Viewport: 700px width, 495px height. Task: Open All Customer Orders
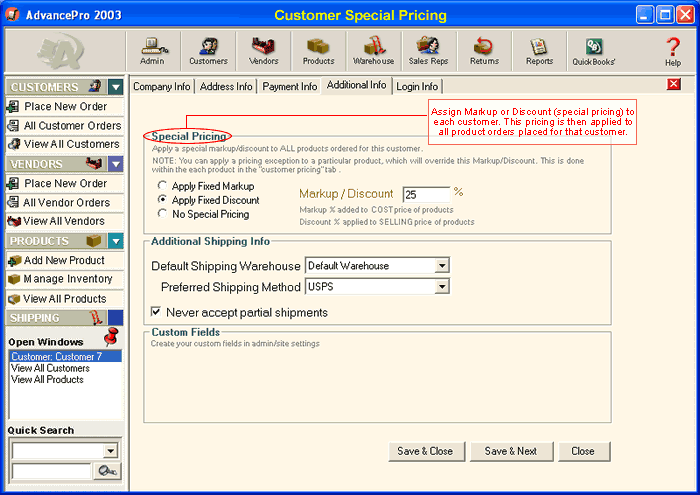click(65, 125)
